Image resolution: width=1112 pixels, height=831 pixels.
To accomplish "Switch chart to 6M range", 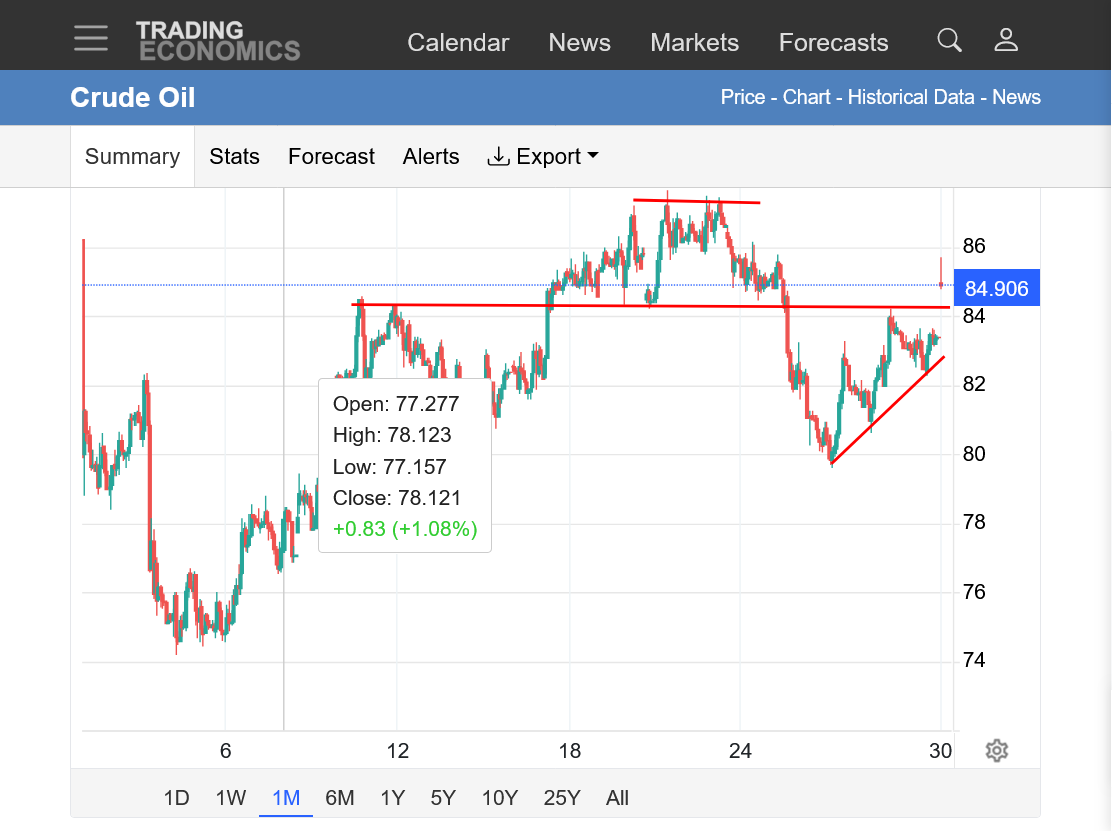I will [x=340, y=798].
